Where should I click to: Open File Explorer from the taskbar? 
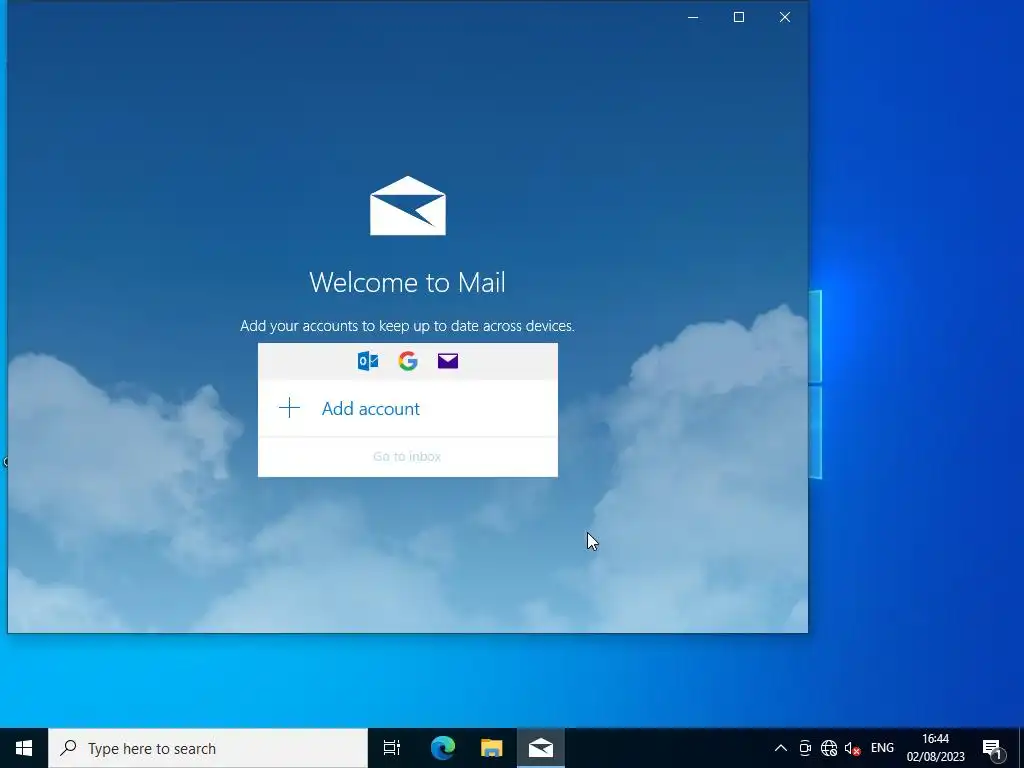click(492, 748)
